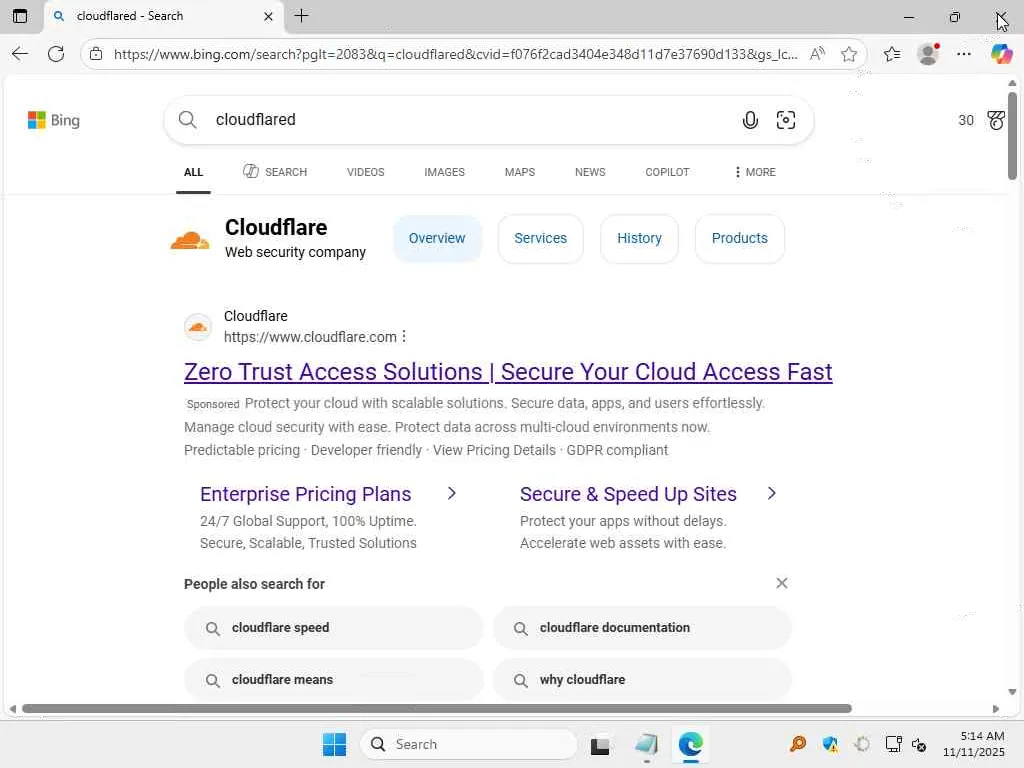
Task: Add this page to favorites star
Action: 849,54
